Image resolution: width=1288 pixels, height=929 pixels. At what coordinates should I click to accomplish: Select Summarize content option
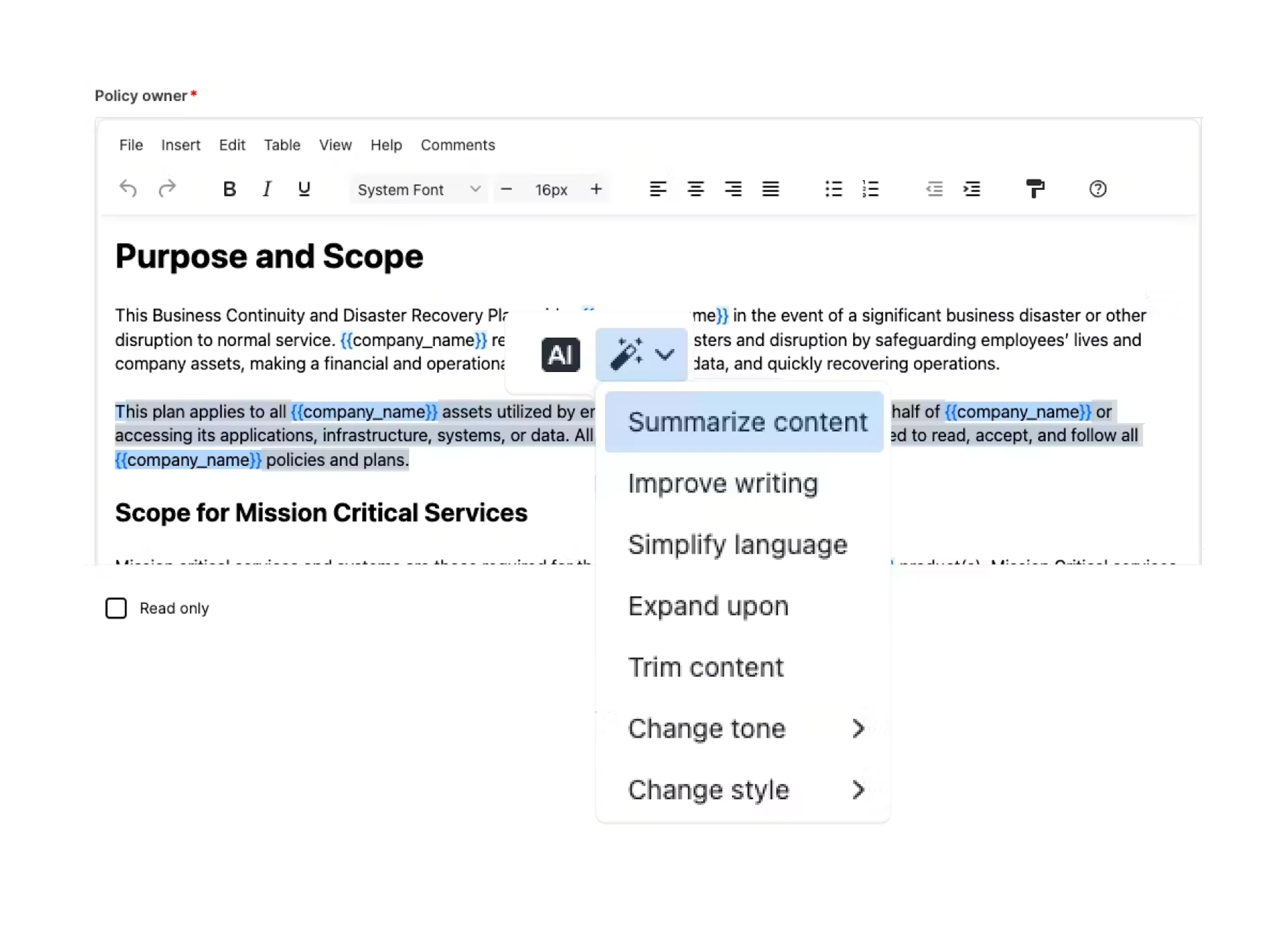tap(744, 422)
